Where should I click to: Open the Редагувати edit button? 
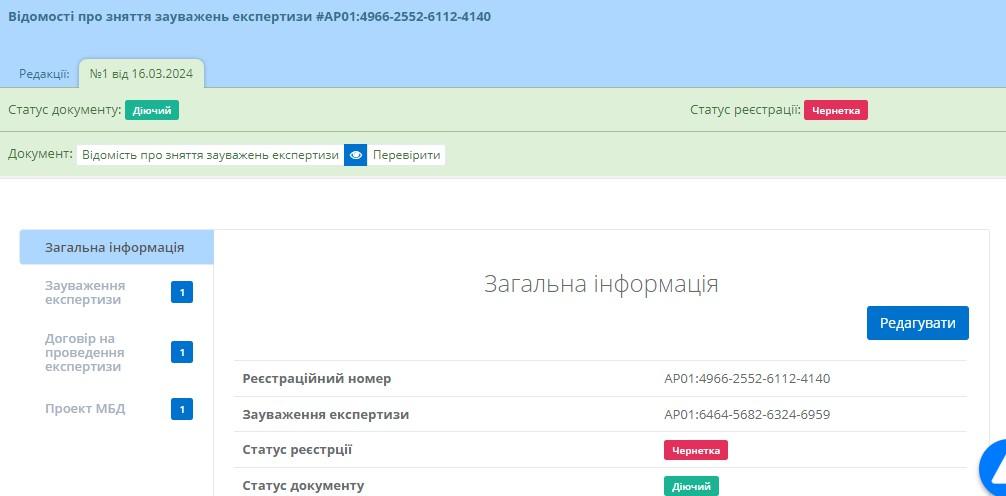pos(917,323)
